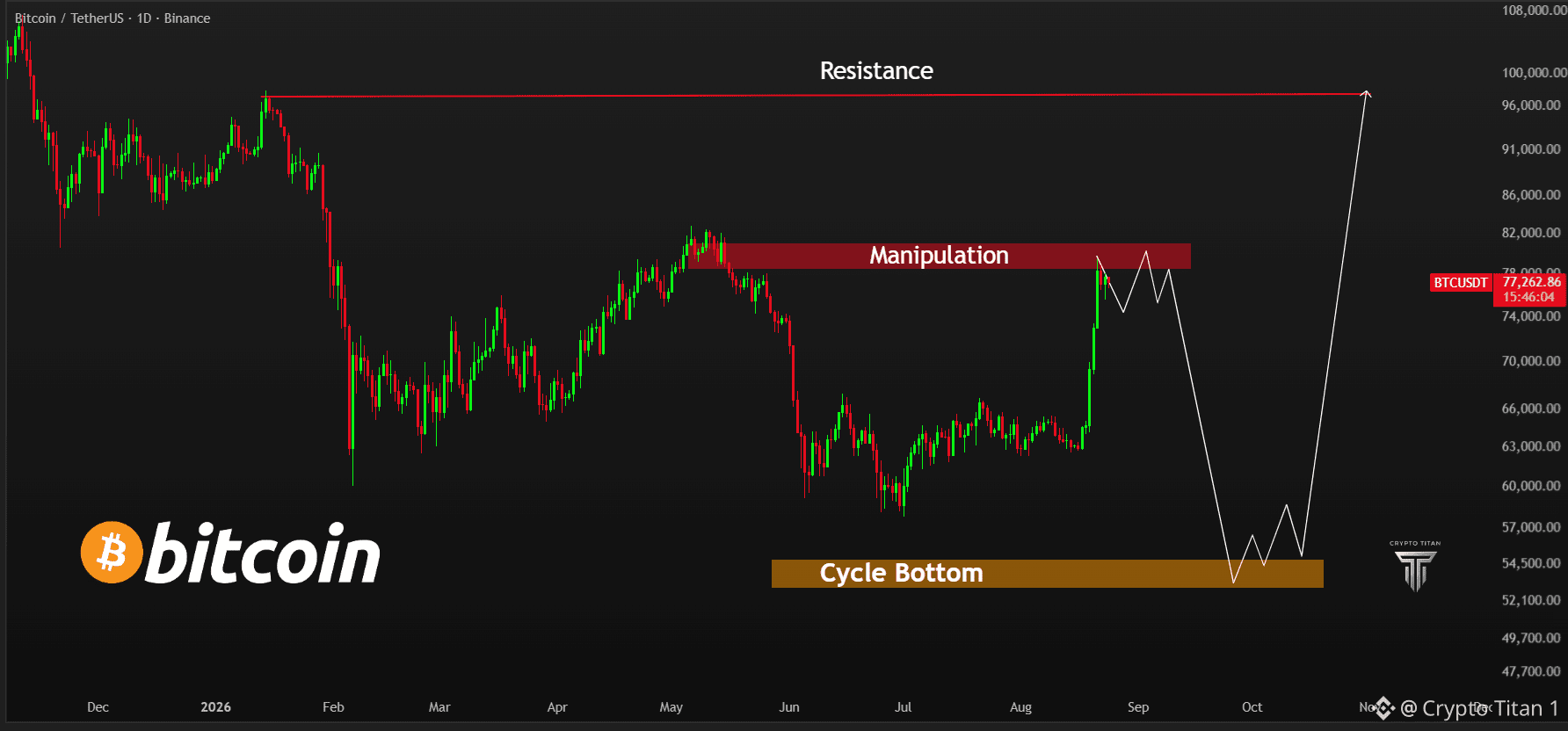Viewport: 1568px width, 731px height.
Task: Click the May label on the time axis
Action: coord(671,707)
